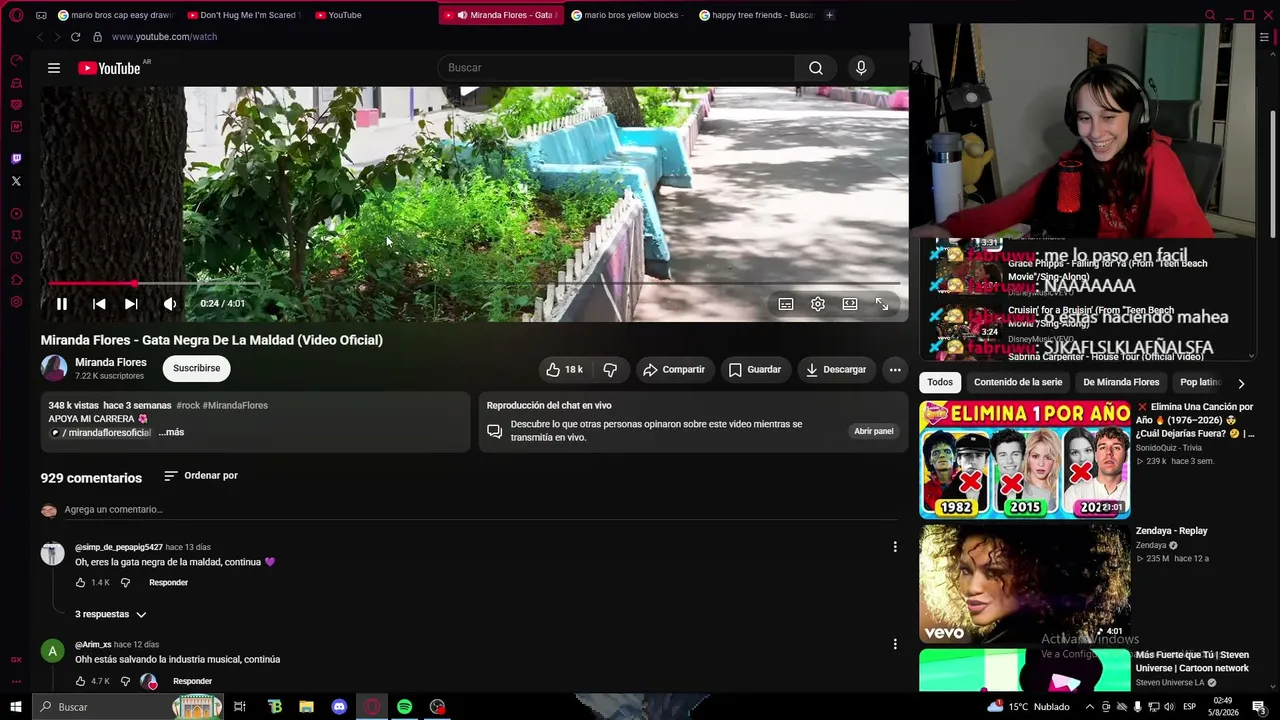Pause the playing video

point(61,304)
